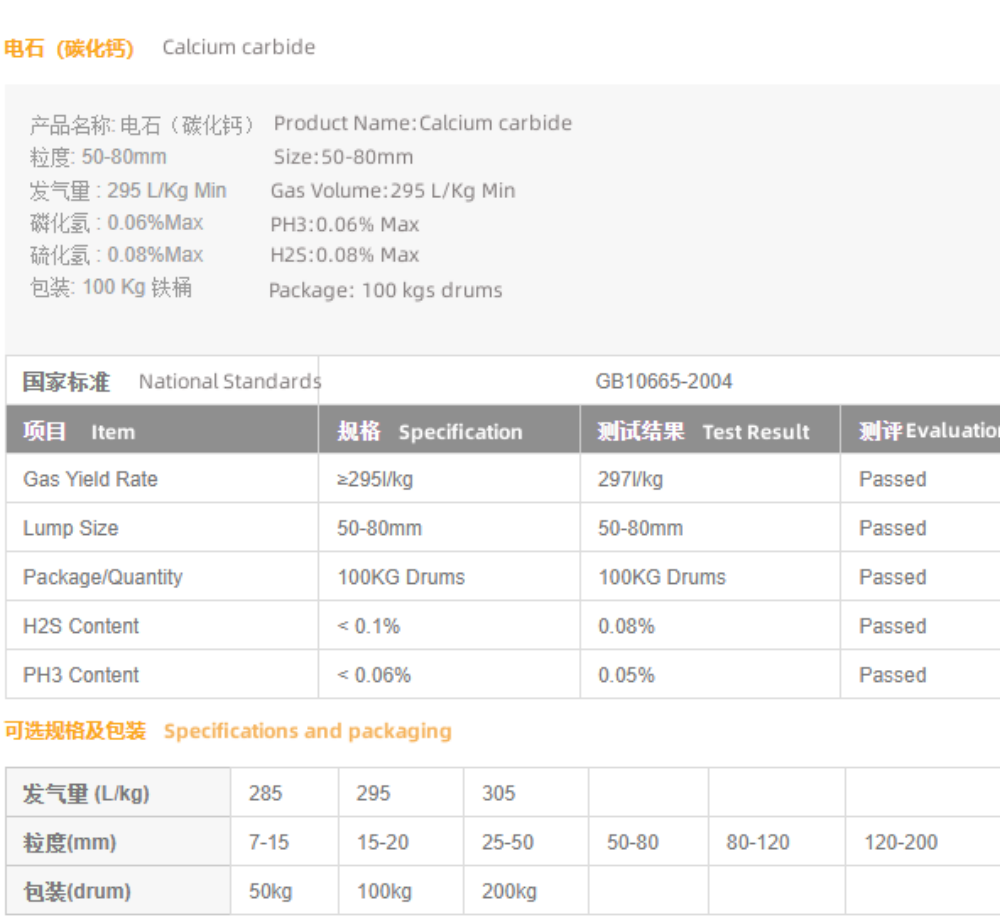
Task: Click '100KG Drums' in the Specification column
Action: 401,577
